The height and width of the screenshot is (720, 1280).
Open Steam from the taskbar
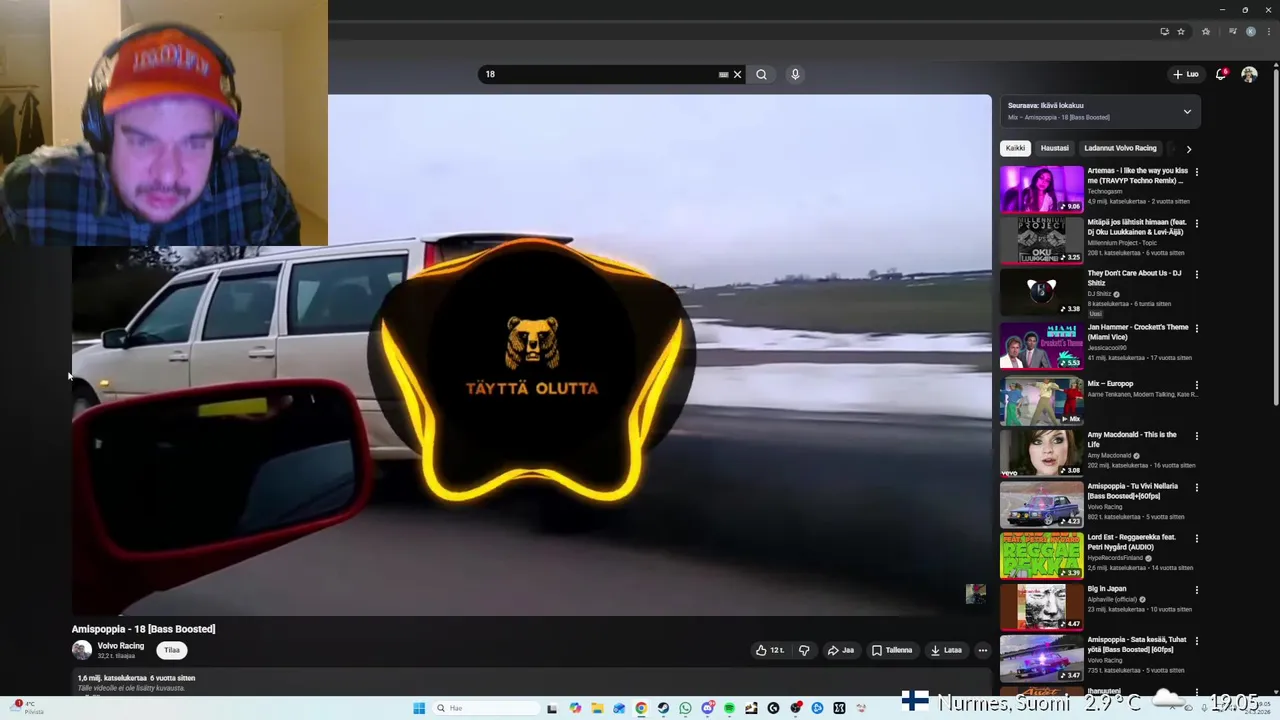(663, 708)
